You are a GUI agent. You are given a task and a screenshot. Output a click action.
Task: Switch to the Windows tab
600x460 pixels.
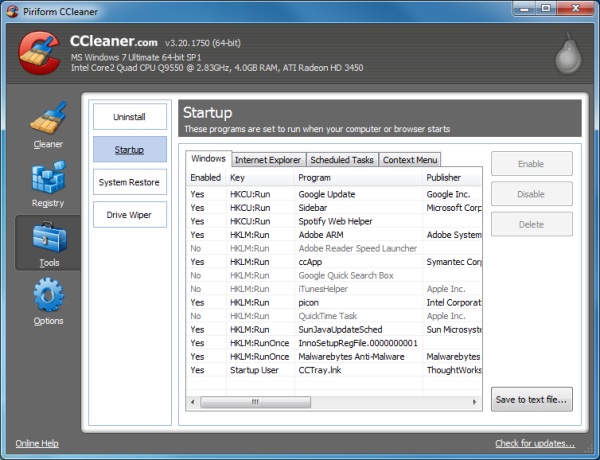[x=209, y=158]
